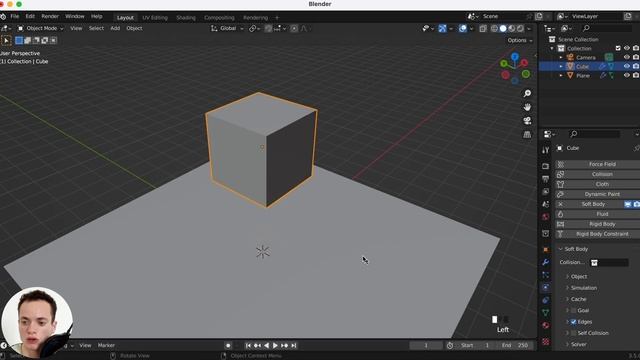Switch to the Shading workspace tab
The height and width of the screenshot is (360, 640).
point(186,18)
